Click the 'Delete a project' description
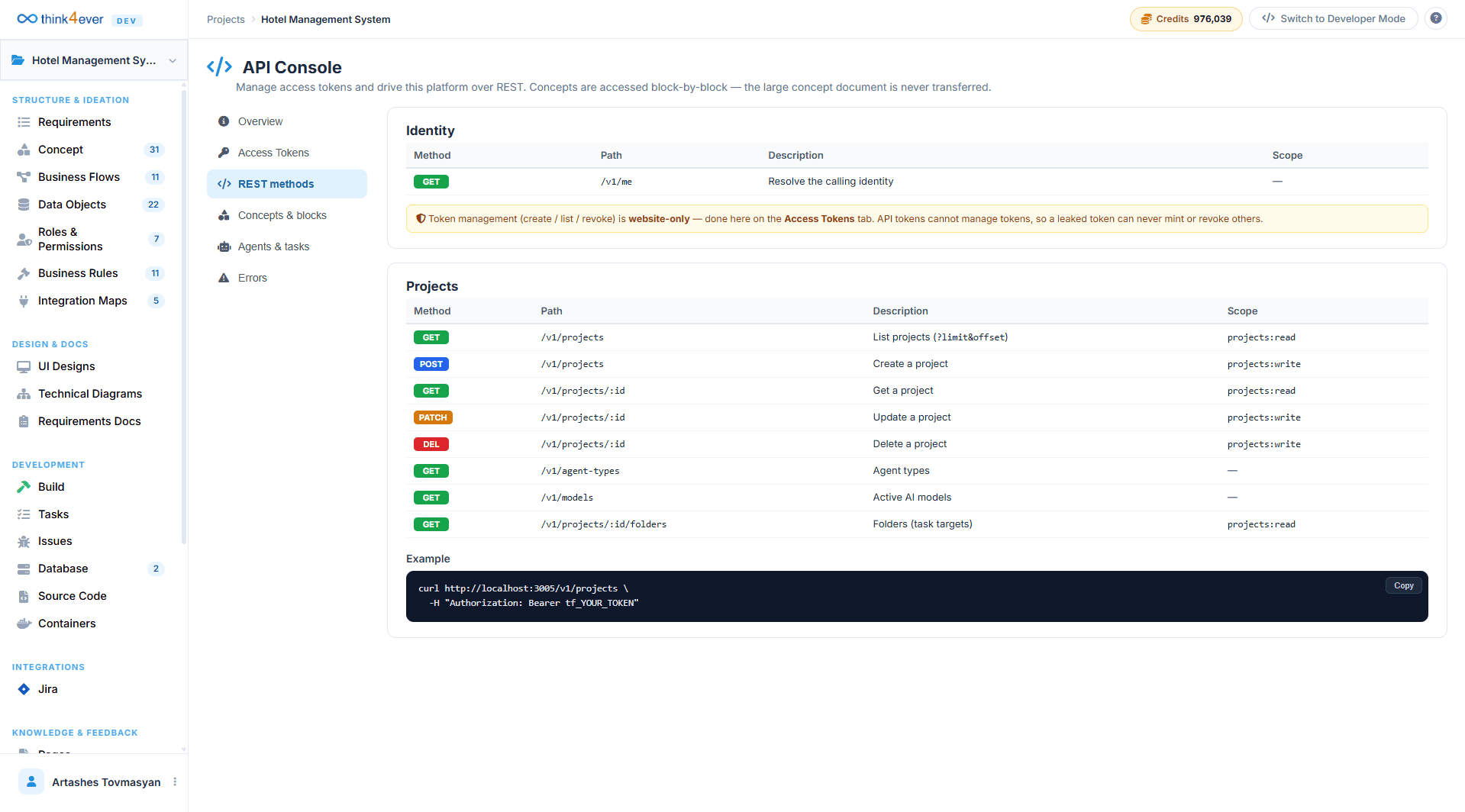This screenshot has height=812, width=1465. (910, 444)
